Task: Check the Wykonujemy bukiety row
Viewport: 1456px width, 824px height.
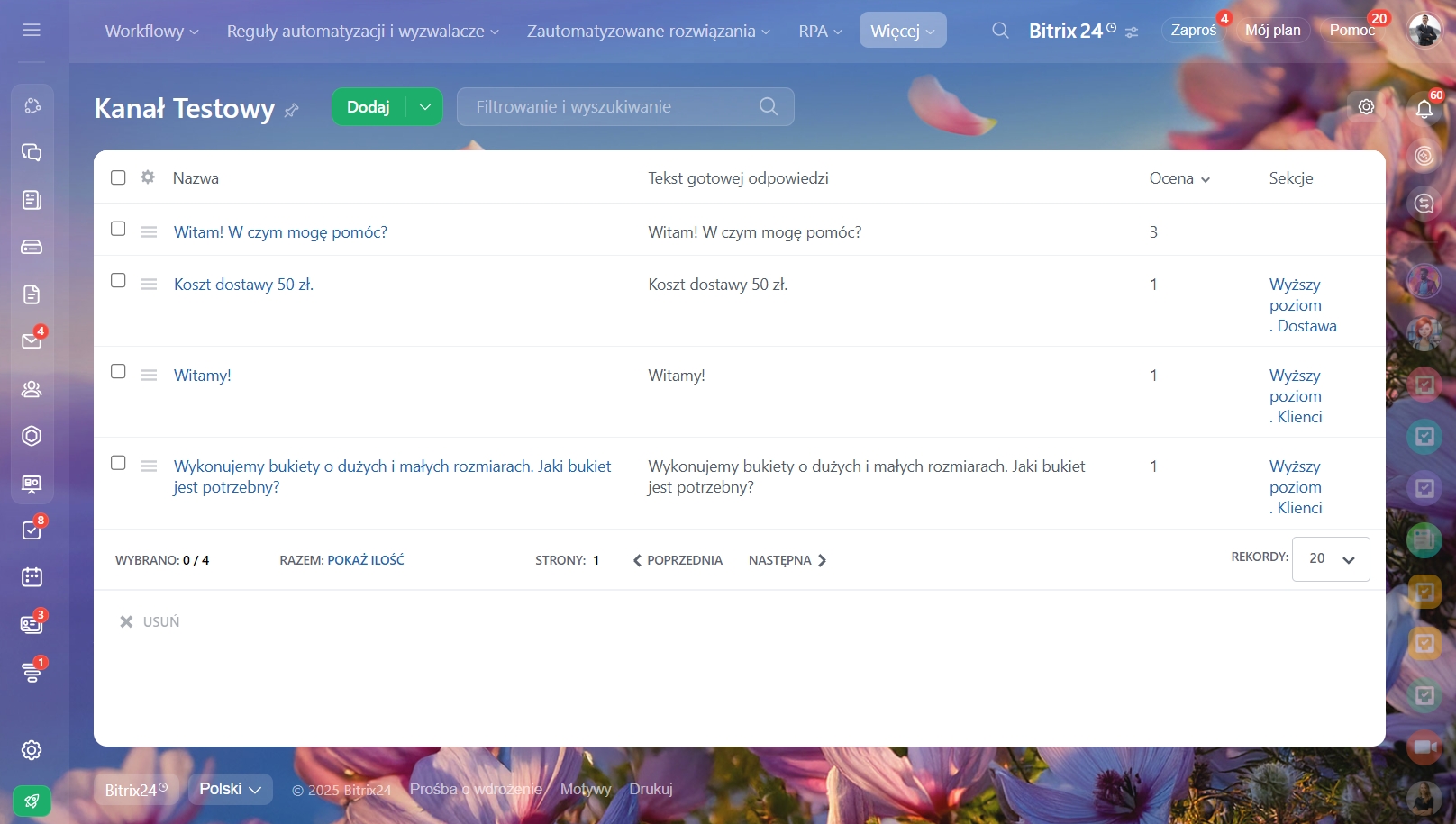Action: [x=118, y=462]
